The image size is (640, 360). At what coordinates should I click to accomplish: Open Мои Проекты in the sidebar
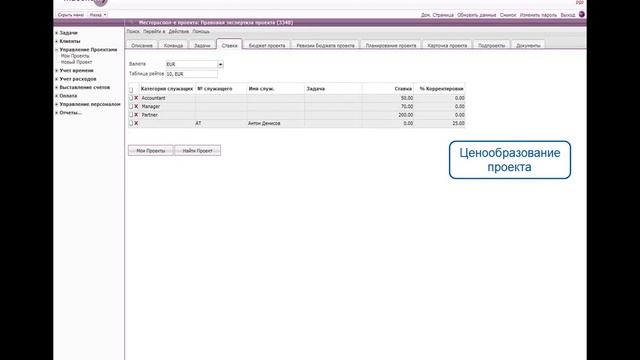coord(75,56)
